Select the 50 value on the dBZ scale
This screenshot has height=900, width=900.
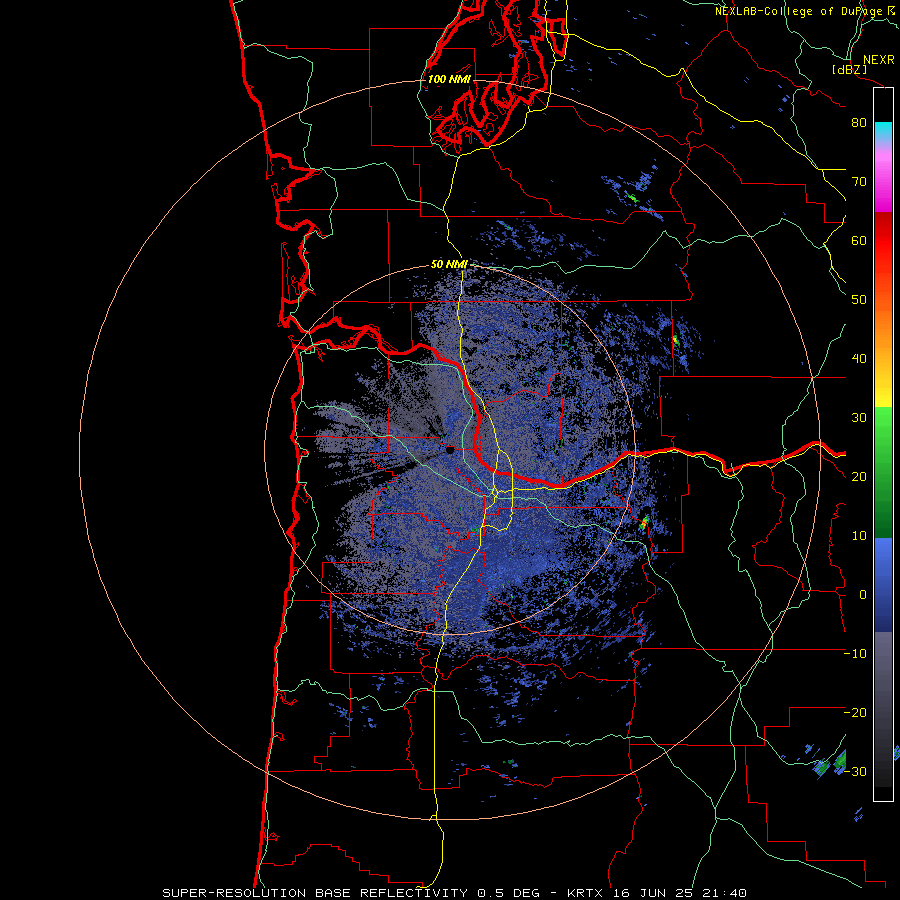point(859,300)
